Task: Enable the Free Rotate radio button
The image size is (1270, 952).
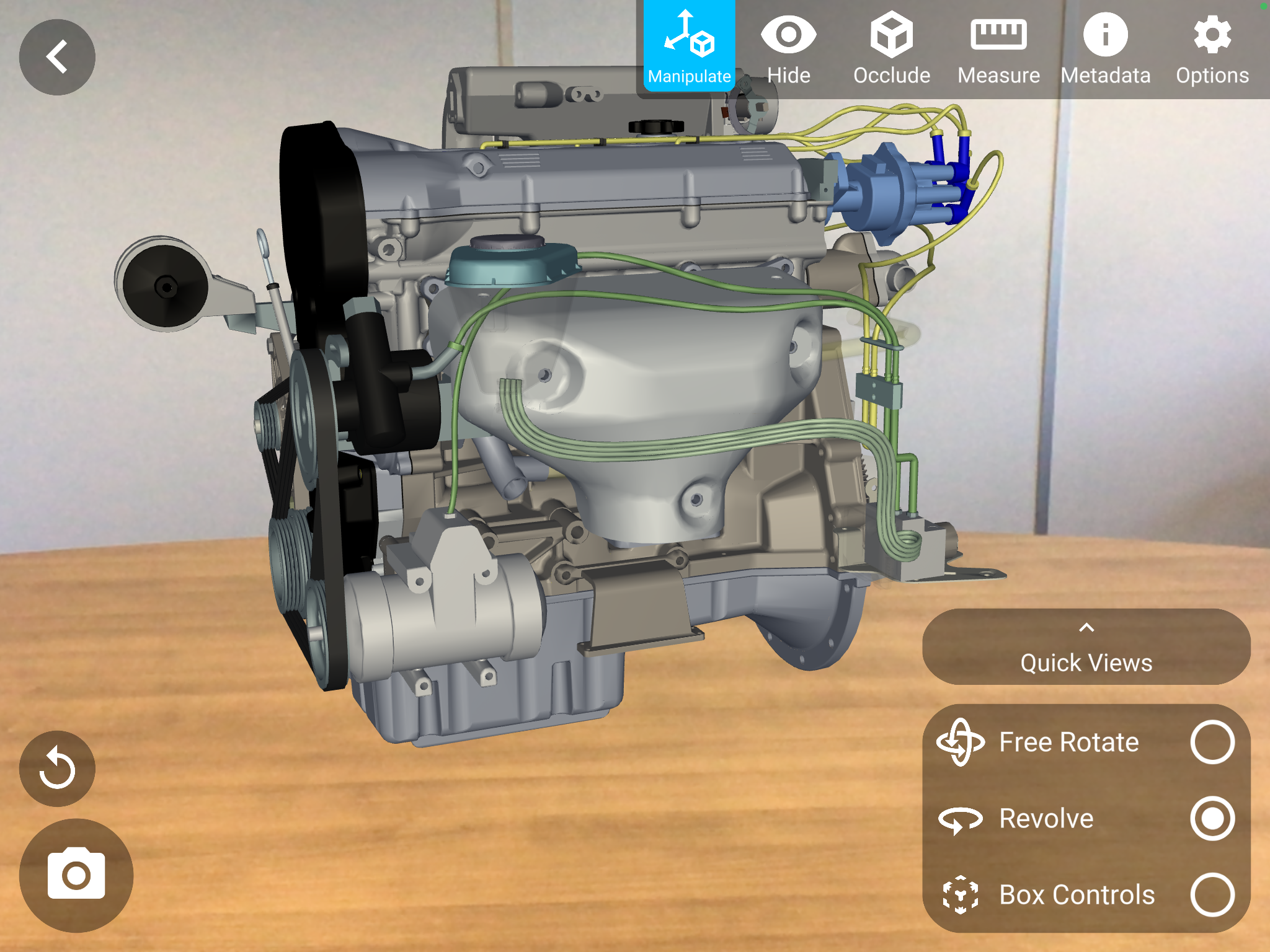Action: pos(1212,742)
